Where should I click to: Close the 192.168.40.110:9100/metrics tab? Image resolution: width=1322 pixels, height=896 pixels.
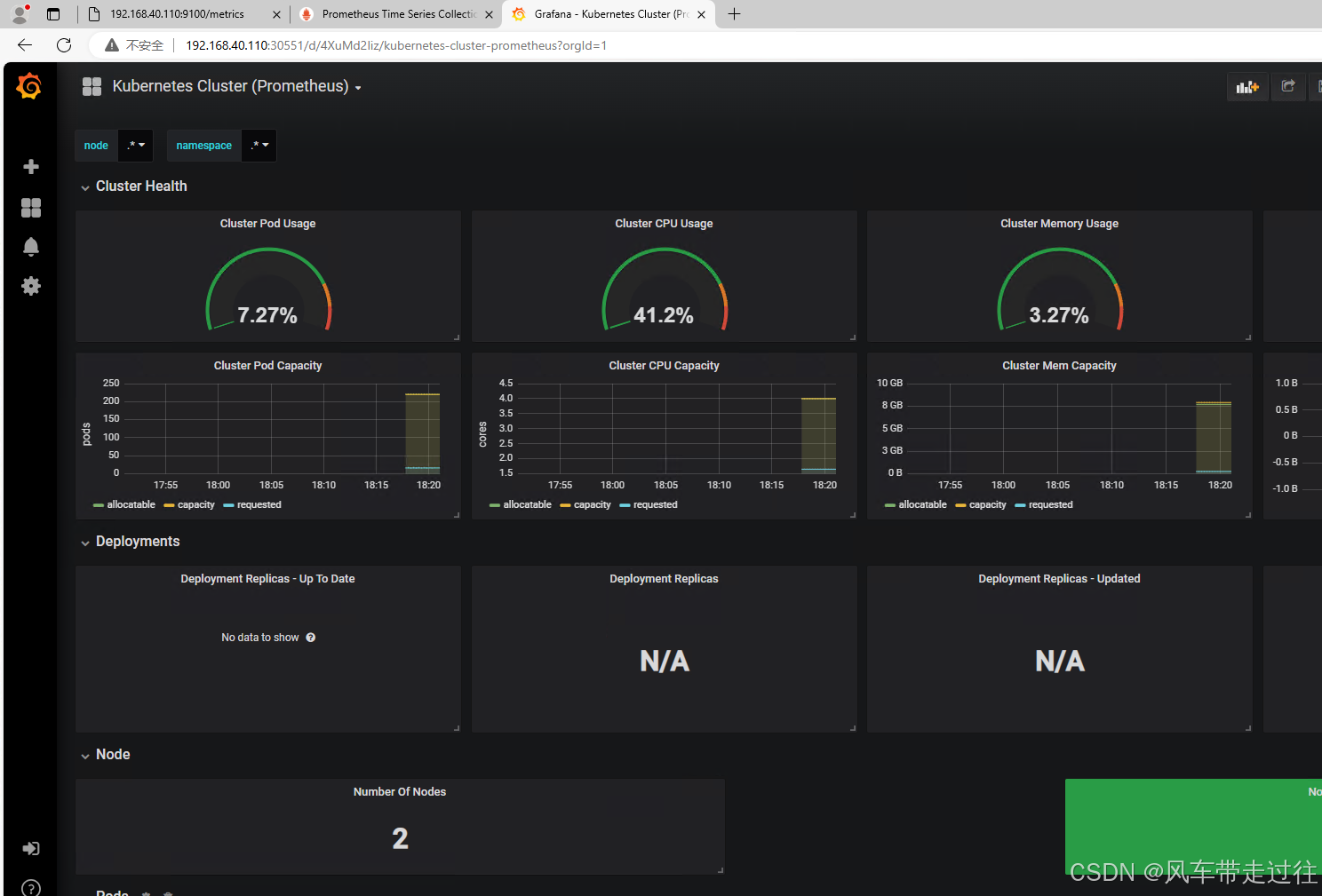276,14
